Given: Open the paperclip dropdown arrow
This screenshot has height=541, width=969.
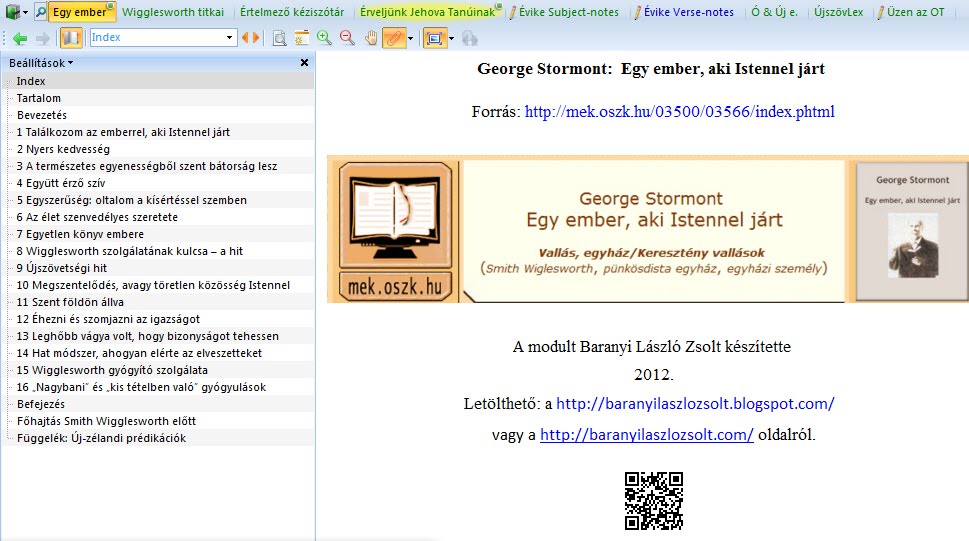Looking at the screenshot, I should tap(410, 38).
